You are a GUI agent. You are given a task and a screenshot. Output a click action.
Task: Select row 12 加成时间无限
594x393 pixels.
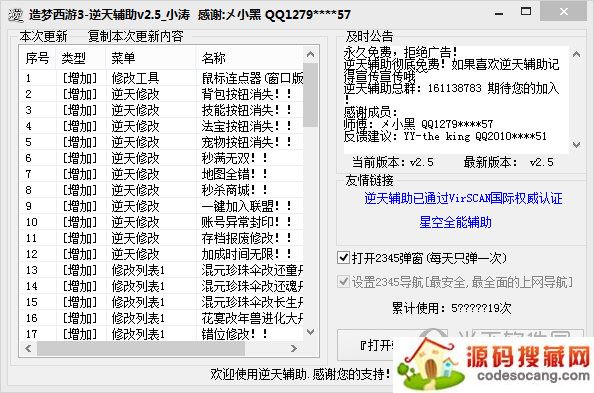[x=162, y=254]
